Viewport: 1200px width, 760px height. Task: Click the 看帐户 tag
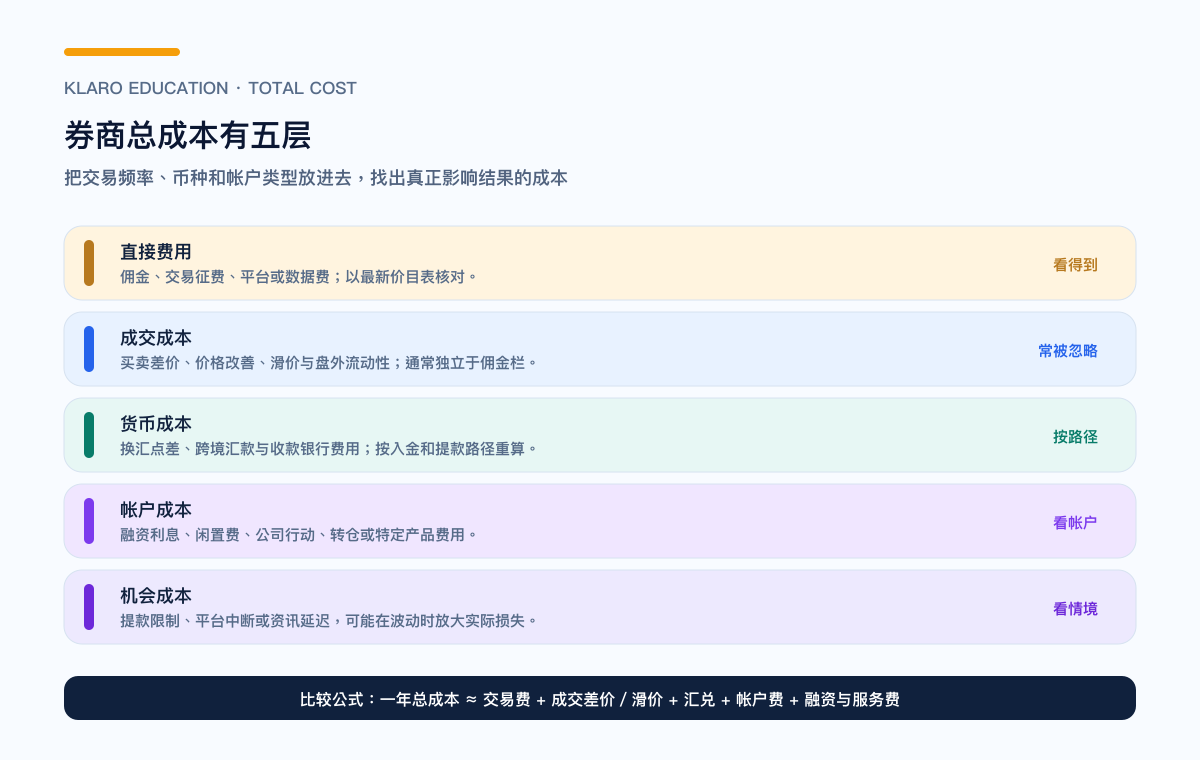point(1075,523)
